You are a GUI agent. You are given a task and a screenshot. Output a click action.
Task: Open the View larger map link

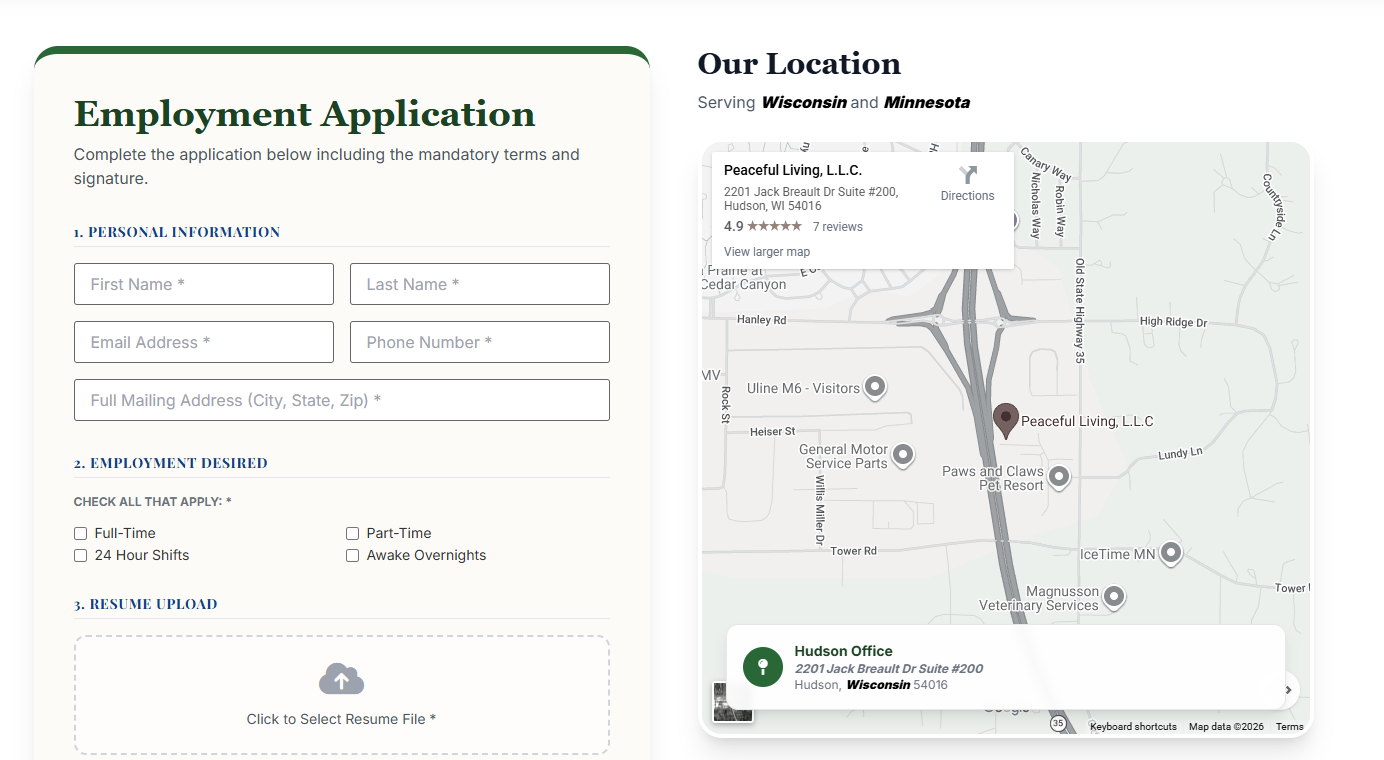766,252
